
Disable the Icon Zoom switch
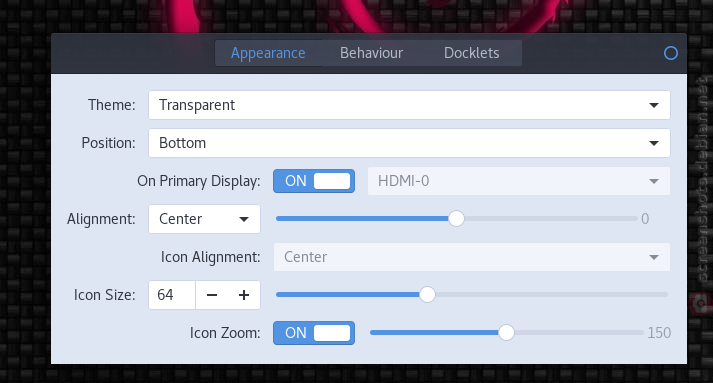point(314,333)
